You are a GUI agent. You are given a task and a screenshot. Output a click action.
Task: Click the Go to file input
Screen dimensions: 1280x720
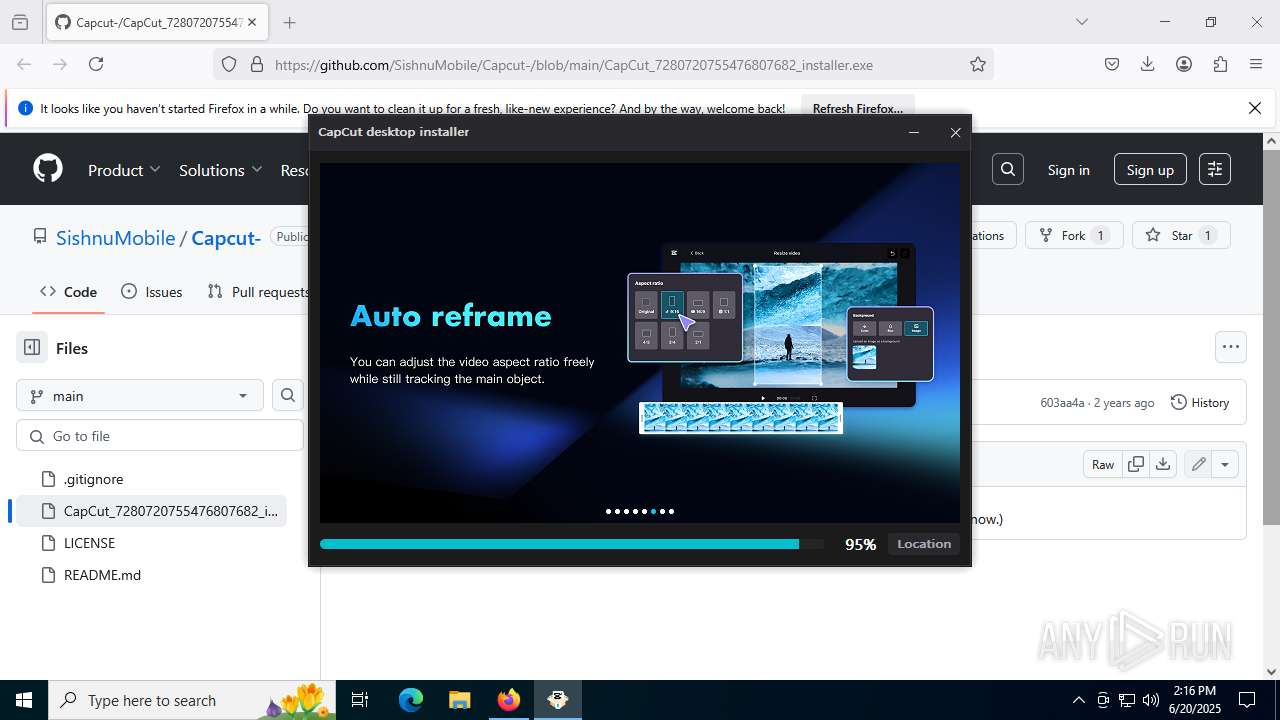[160, 436]
